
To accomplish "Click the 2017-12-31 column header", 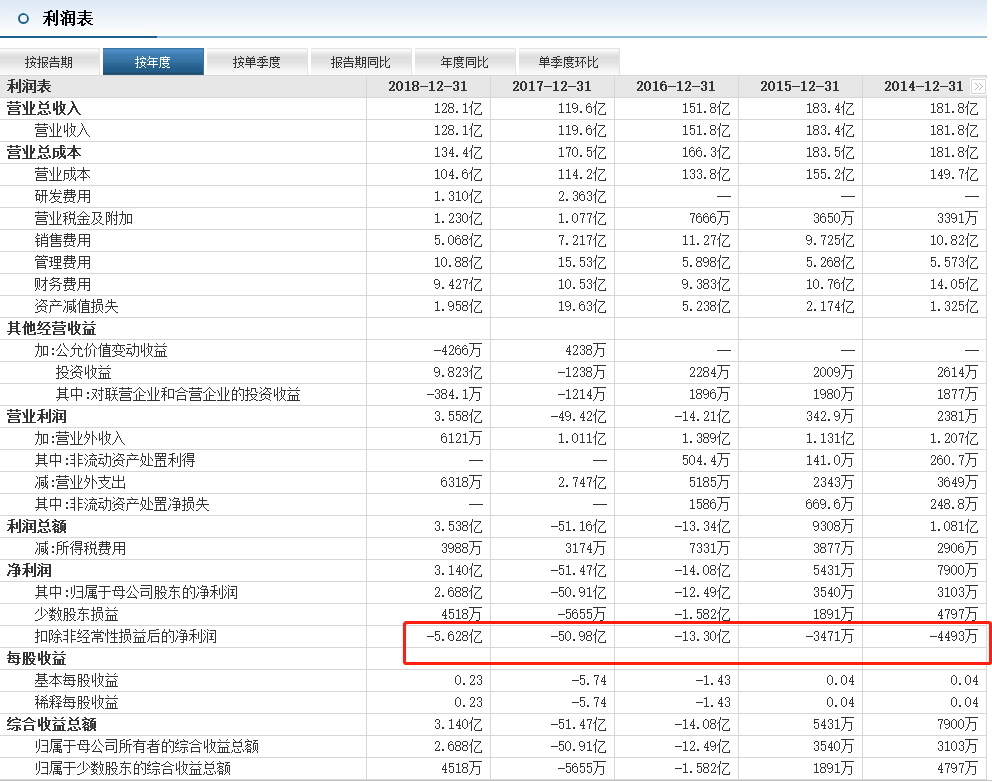I will pos(552,87).
